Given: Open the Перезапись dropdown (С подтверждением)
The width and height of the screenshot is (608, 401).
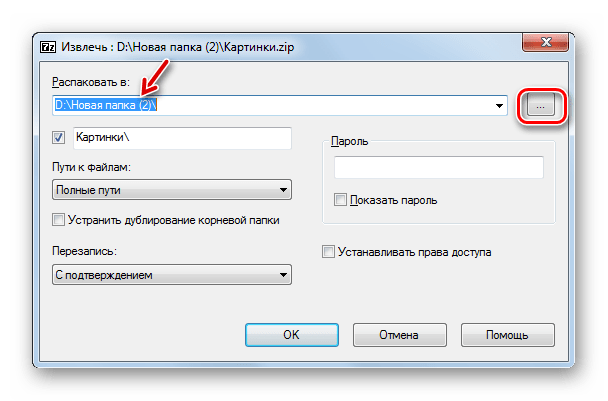Looking at the screenshot, I should [x=172, y=275].
